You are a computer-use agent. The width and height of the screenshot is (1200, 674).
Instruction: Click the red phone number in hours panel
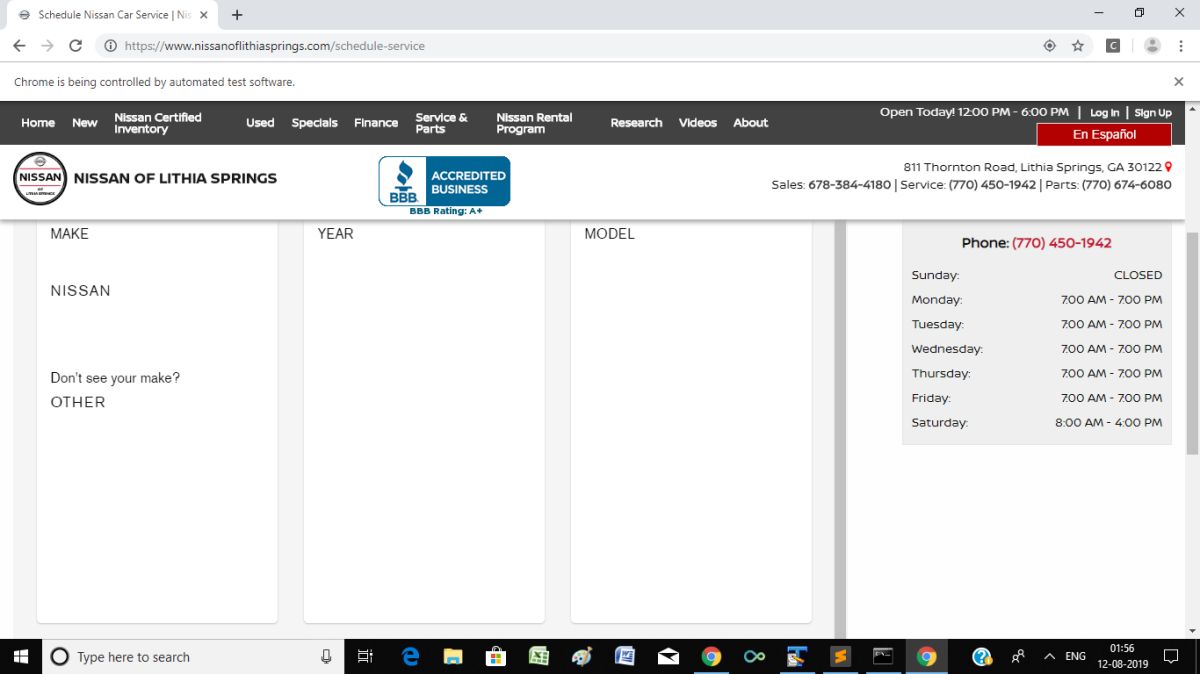point(1061,243)
